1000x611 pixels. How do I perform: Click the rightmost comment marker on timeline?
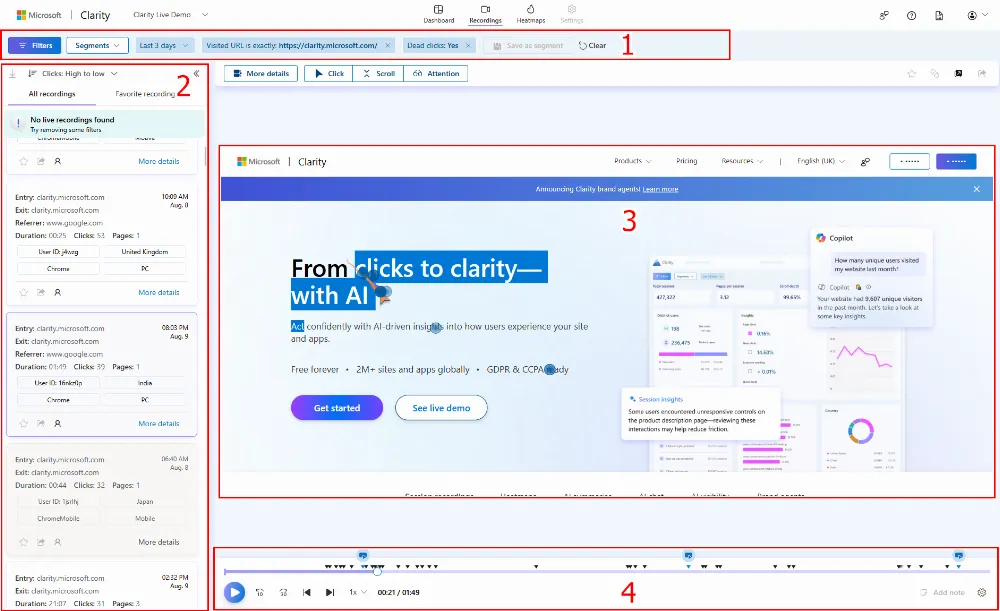coord(958,556)
